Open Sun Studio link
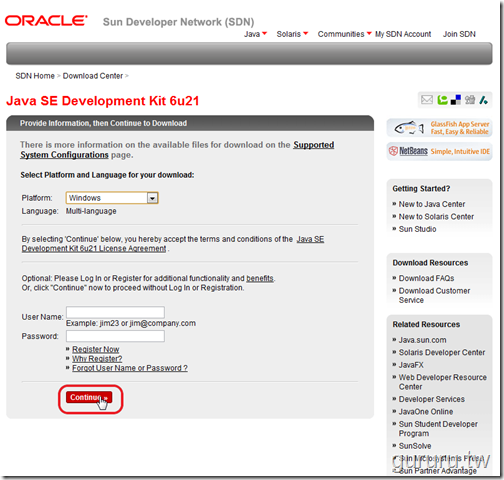Image resolution: width=504 pixels, height=480 pixels. (x=418, y=229)
